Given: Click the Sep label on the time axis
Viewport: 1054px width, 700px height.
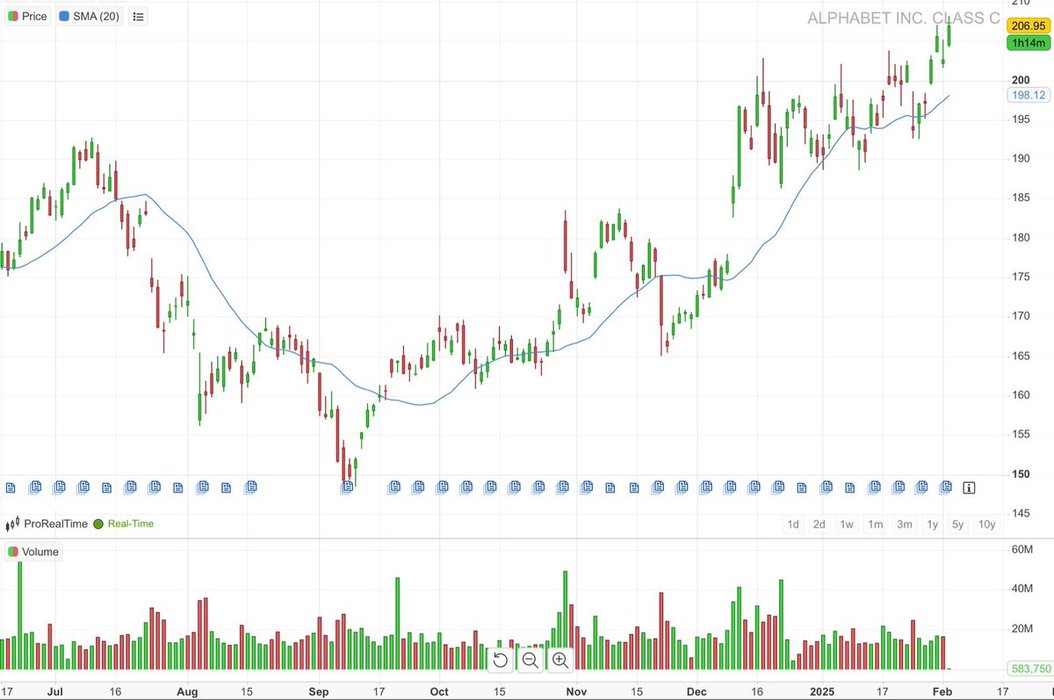Looking at the screenshot, I should (x=319, y=691).
